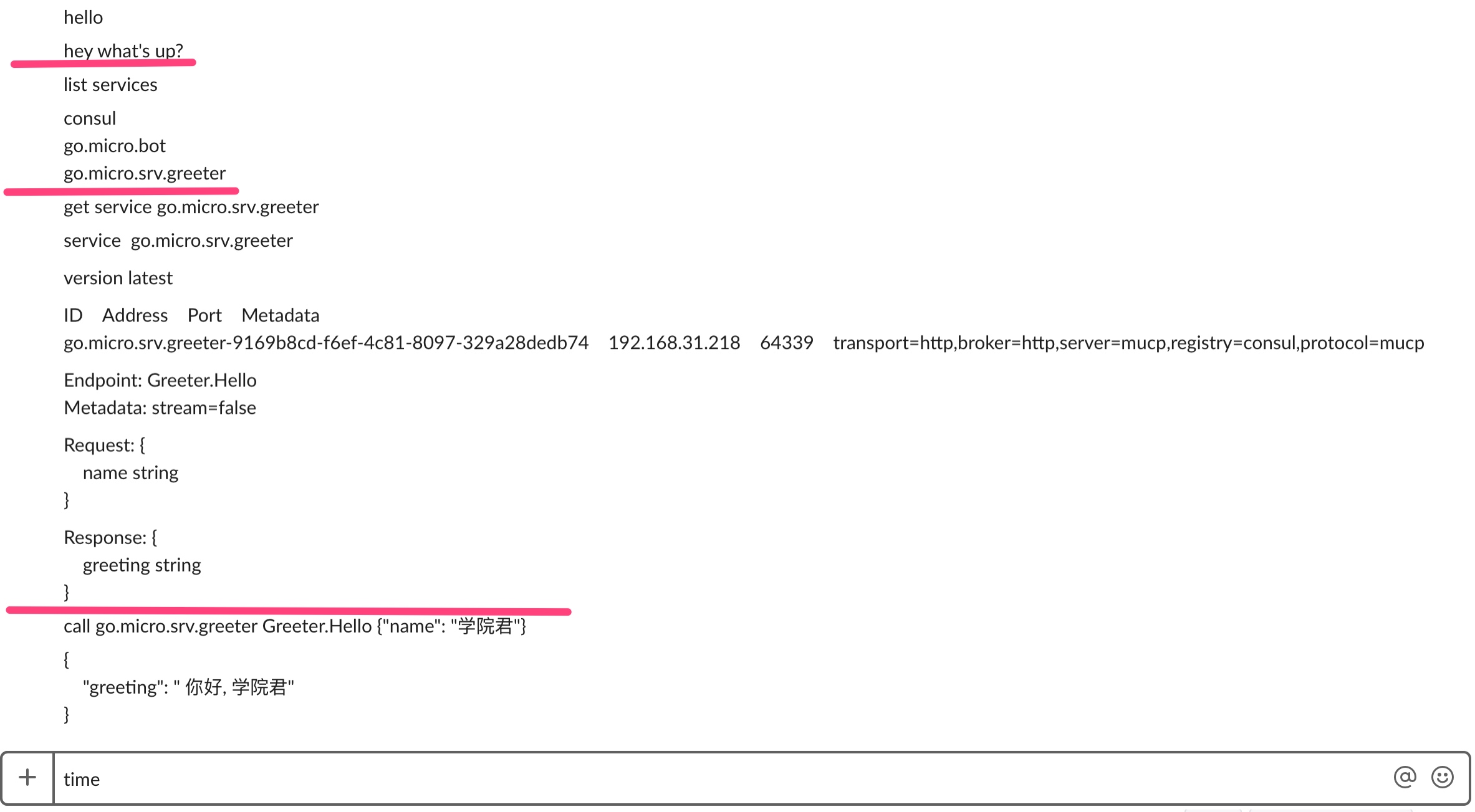Select the port value 64339
The image size is (1475, 812).
coord(787,343)
